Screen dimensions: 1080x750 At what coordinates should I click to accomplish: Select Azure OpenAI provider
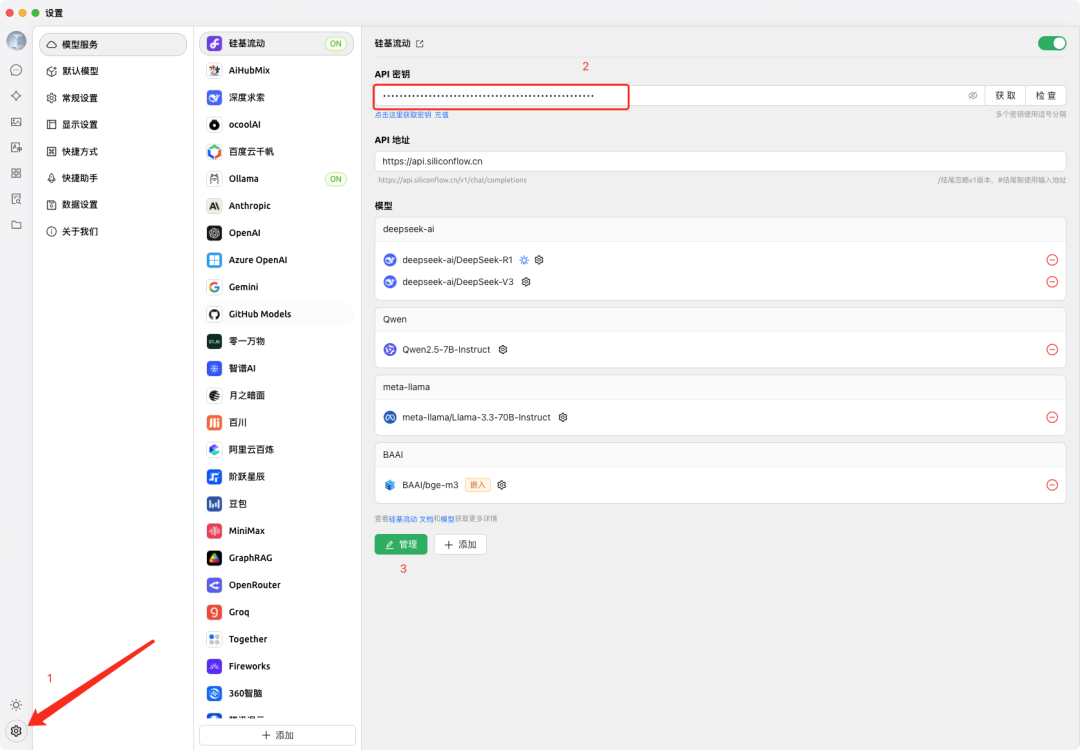(276, 260)
